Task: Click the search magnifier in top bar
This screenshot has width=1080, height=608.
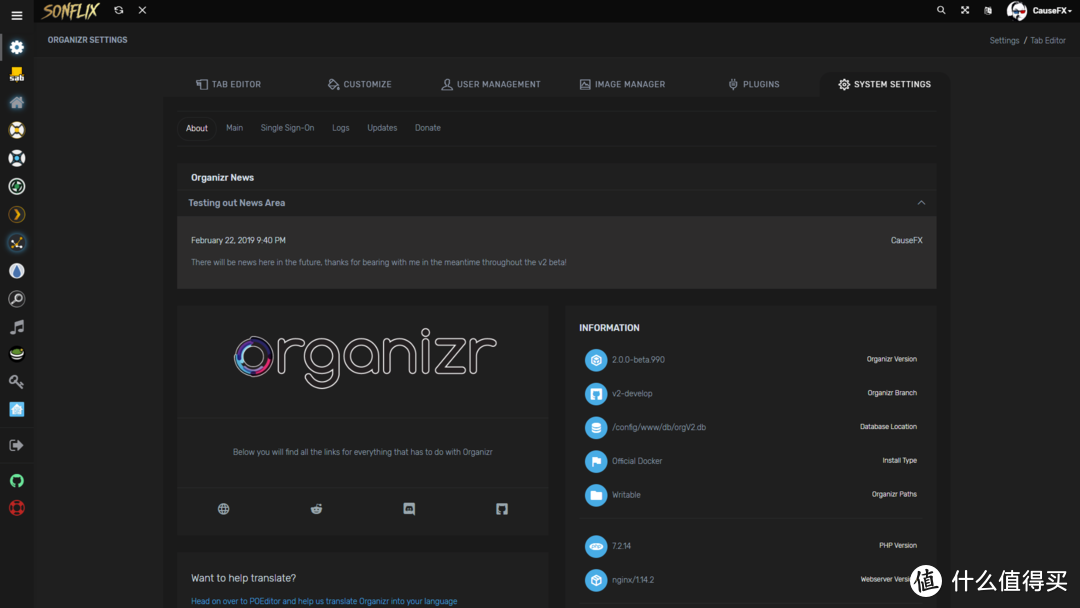Action: click(x=941, y=10)
